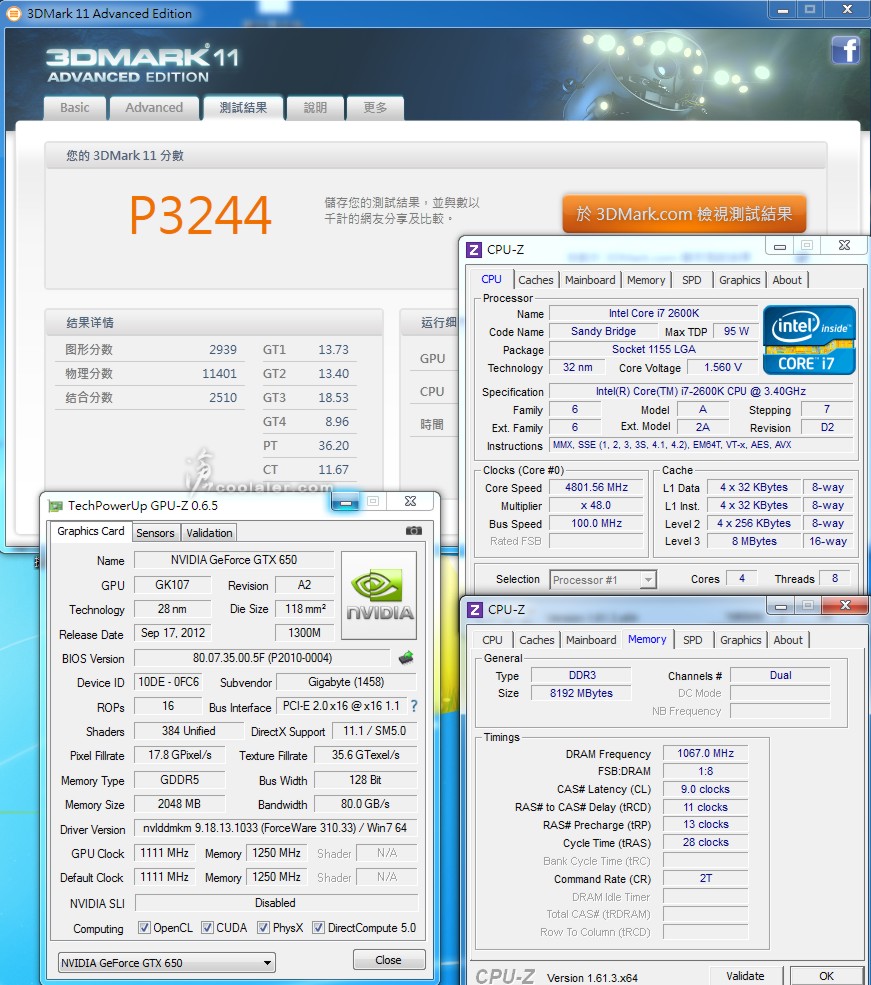This screenshot has height=985, width=871.
Task: Click the GT4 result value 8.96
Action: tap(337, 422)
